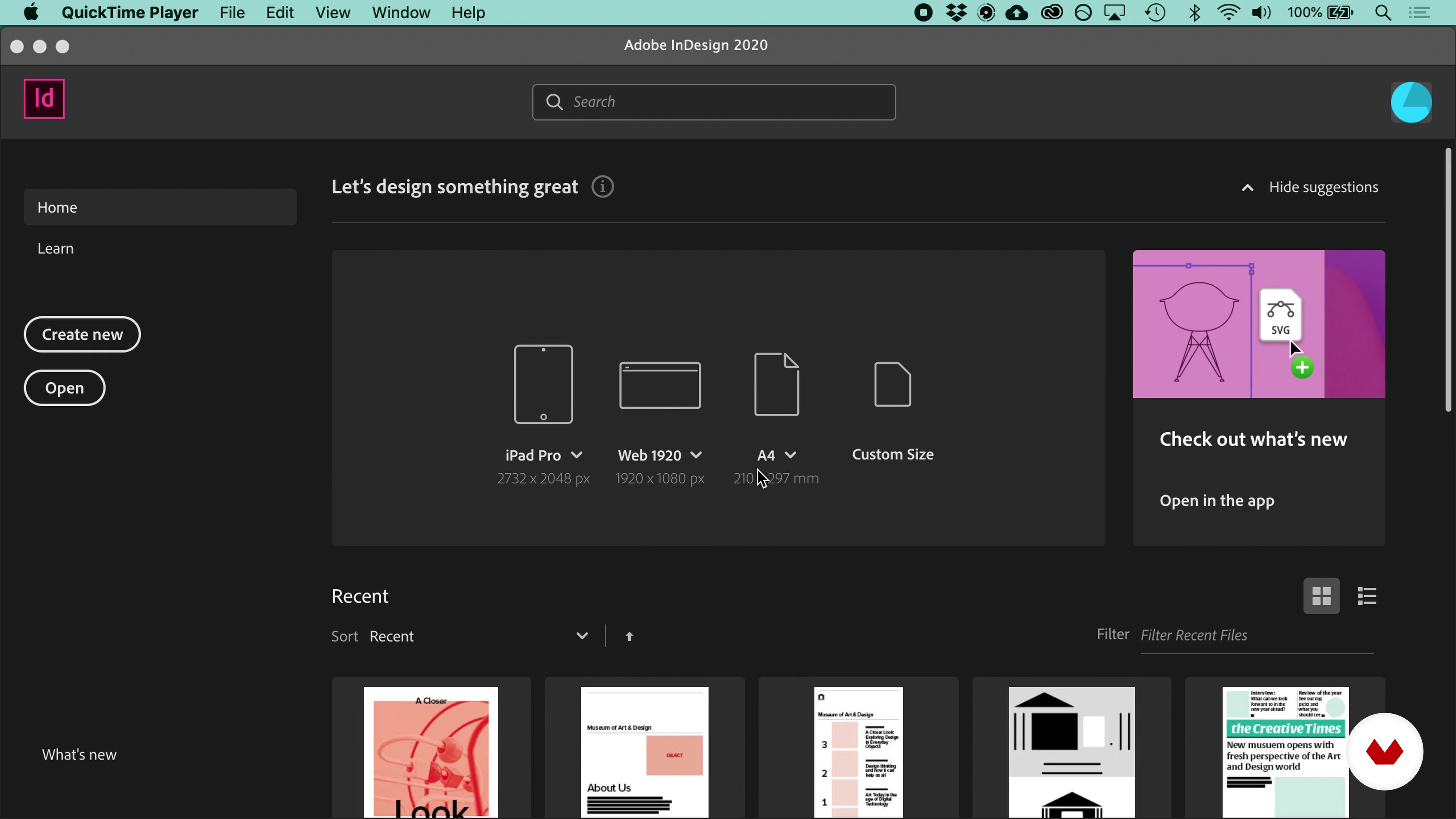
Task: Click the info icon beside the heading
Action: [x=602, y=187]
